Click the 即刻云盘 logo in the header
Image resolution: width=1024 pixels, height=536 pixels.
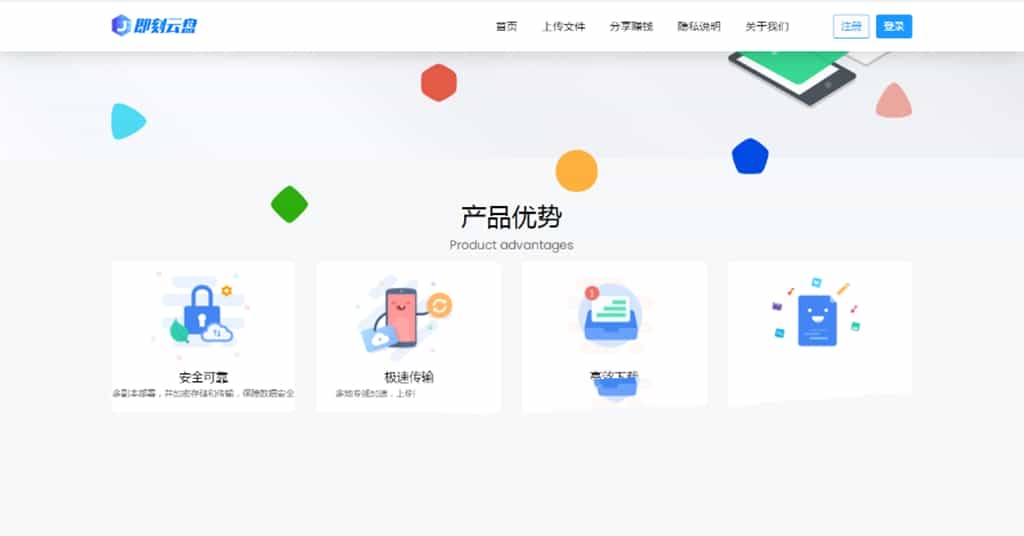point(154,25)
